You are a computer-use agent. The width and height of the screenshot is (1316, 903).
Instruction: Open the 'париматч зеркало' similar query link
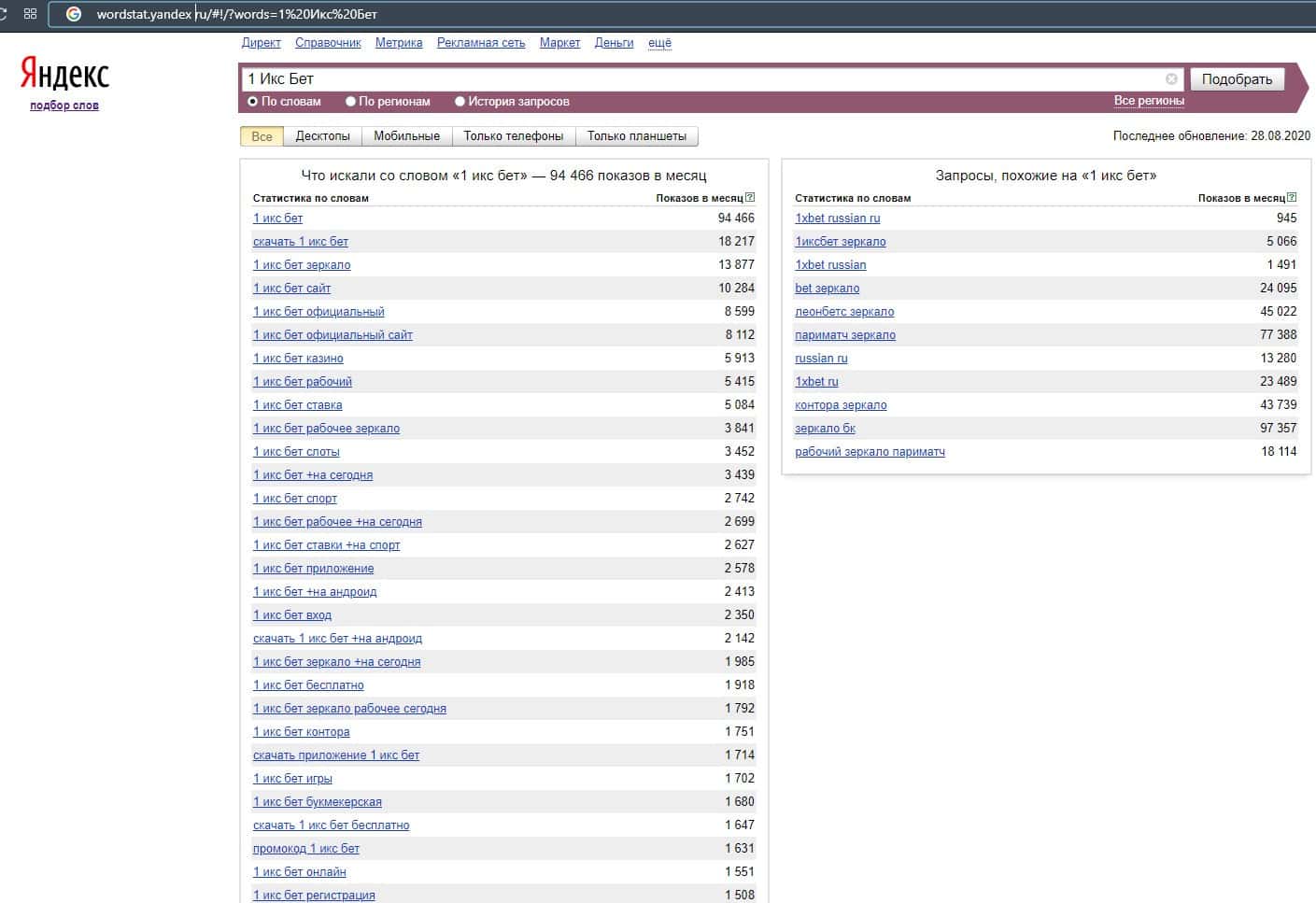point(844,335)
